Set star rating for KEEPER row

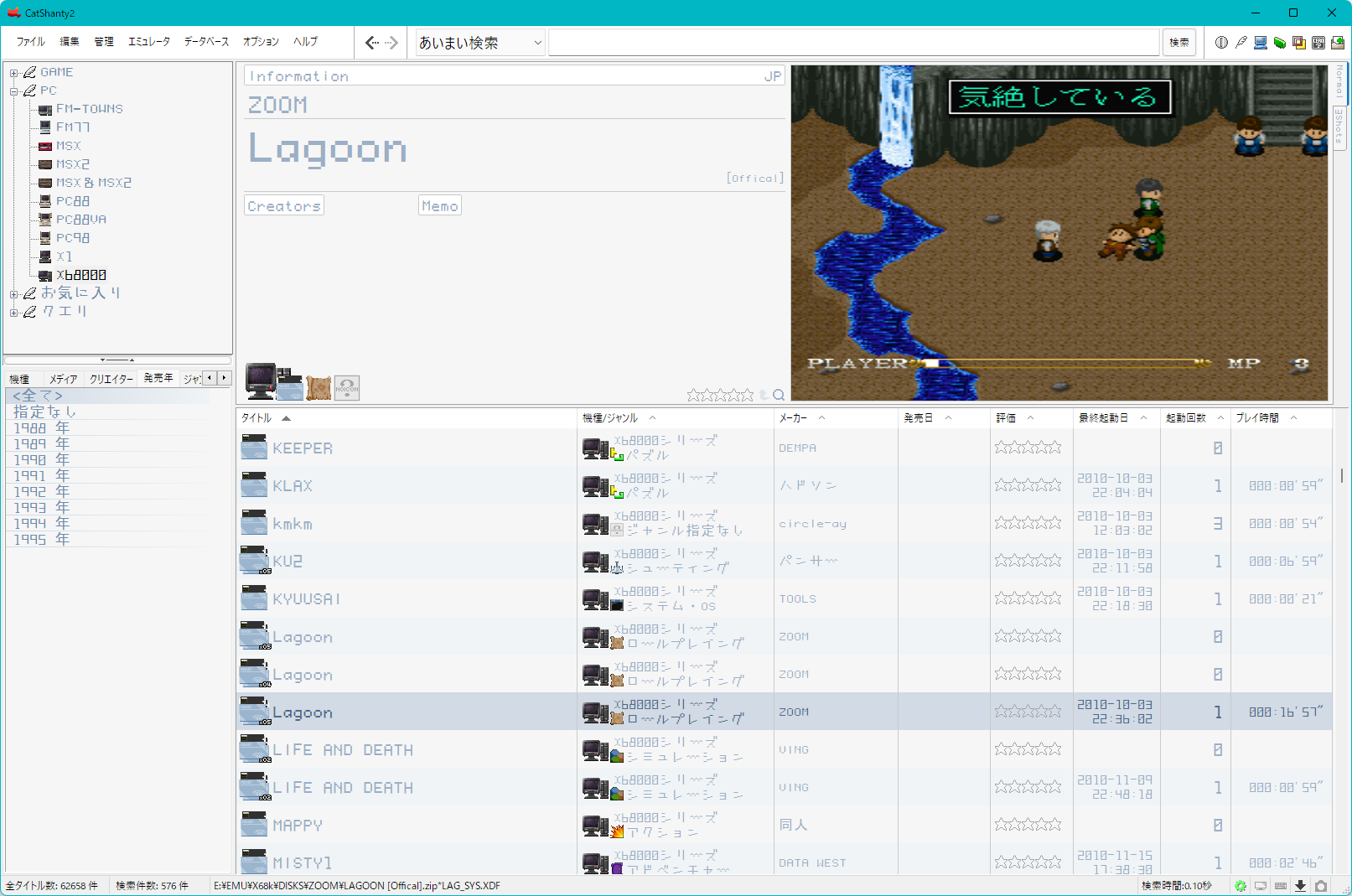pyautogui.click(x=1028, y=448)
